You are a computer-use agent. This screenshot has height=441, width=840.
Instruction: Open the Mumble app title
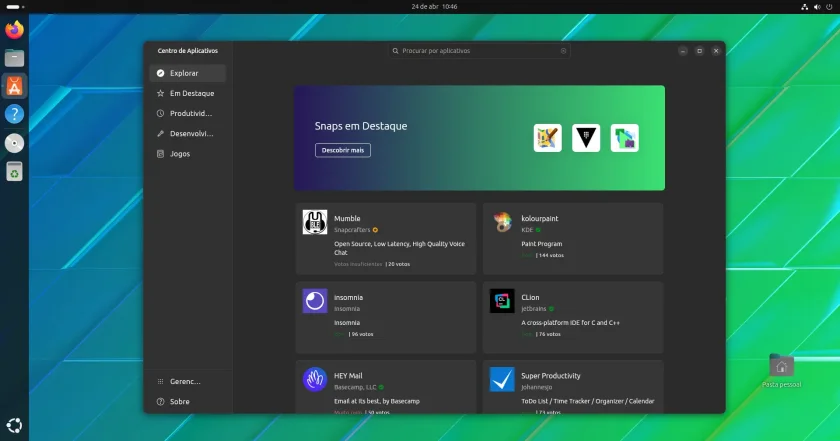tap(347, 219)
